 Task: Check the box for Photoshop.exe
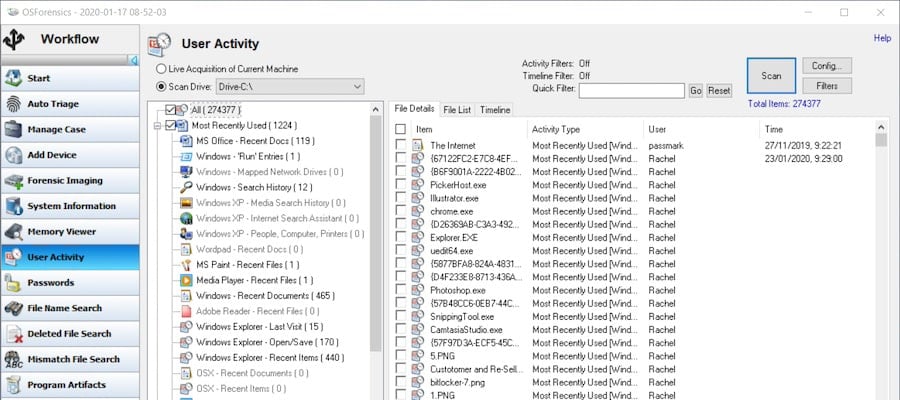click(x=401, y=290)
